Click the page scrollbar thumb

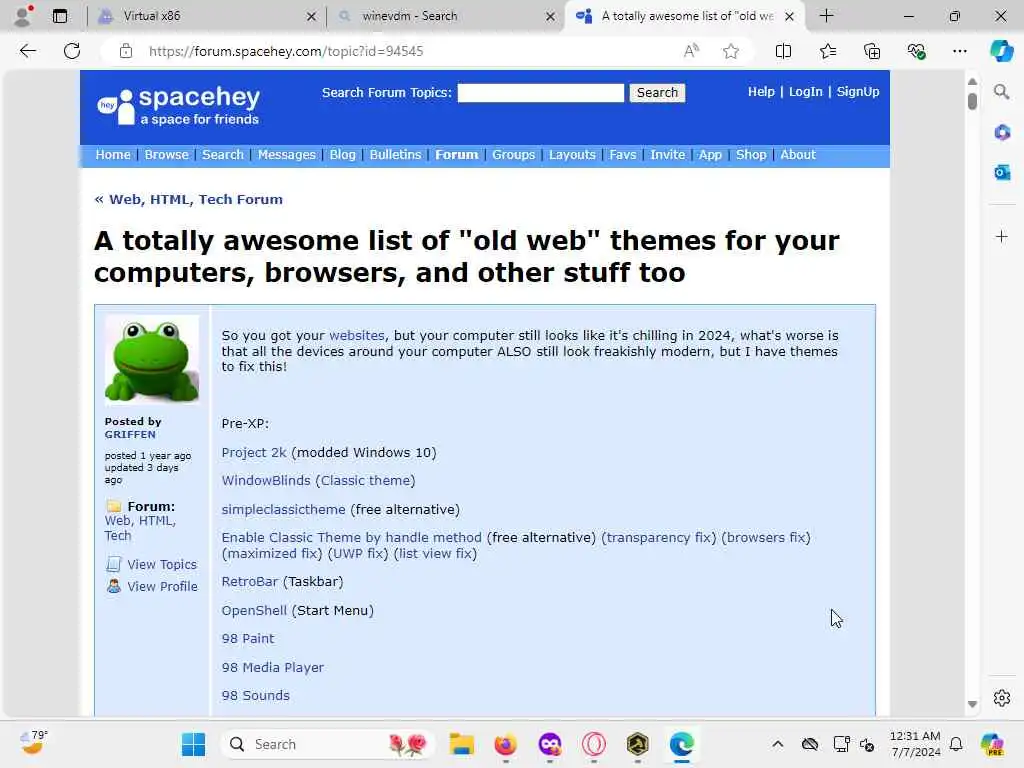(972, 101)
